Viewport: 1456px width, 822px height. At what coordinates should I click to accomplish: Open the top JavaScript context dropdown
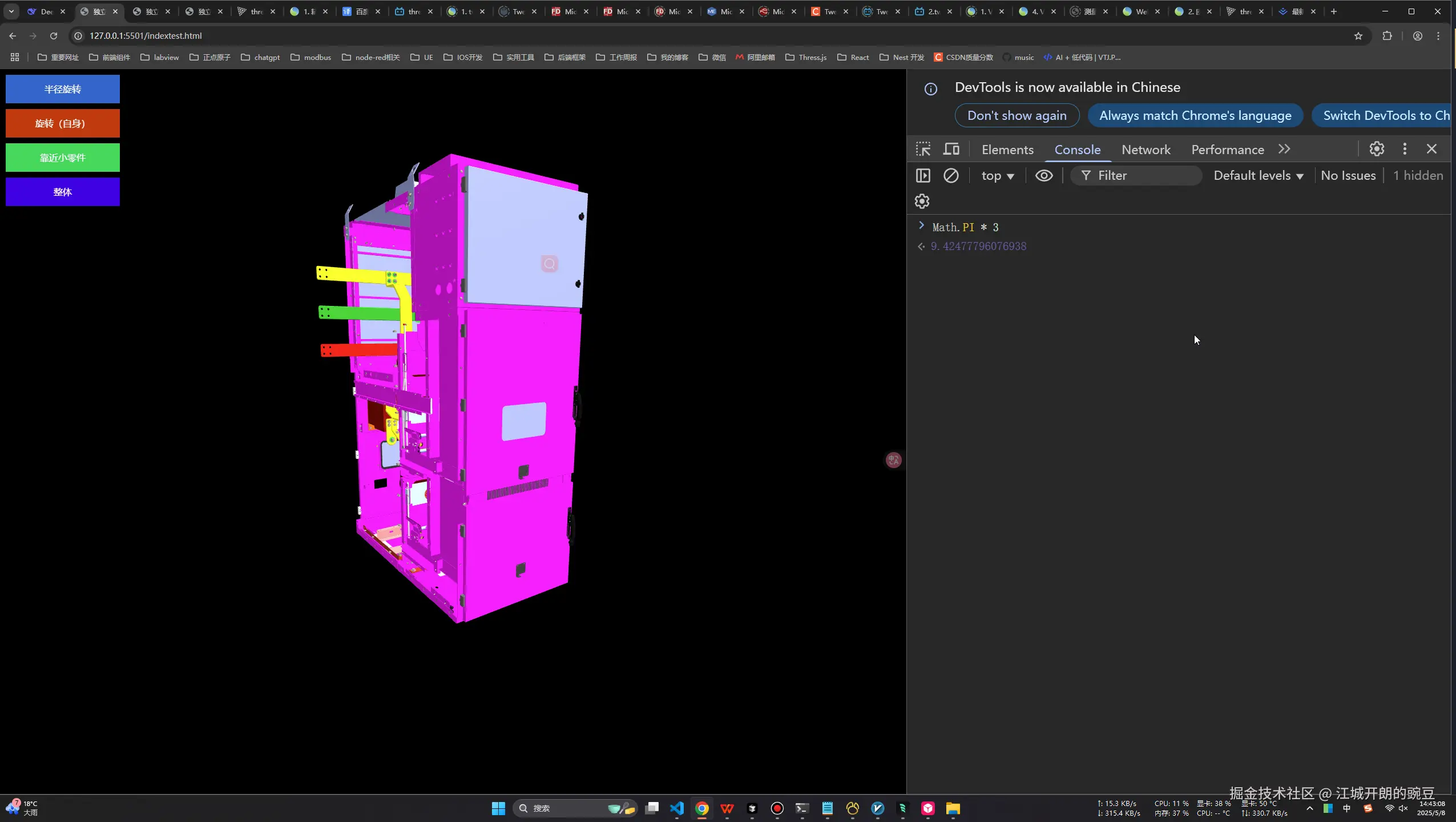tap(997, 176)
